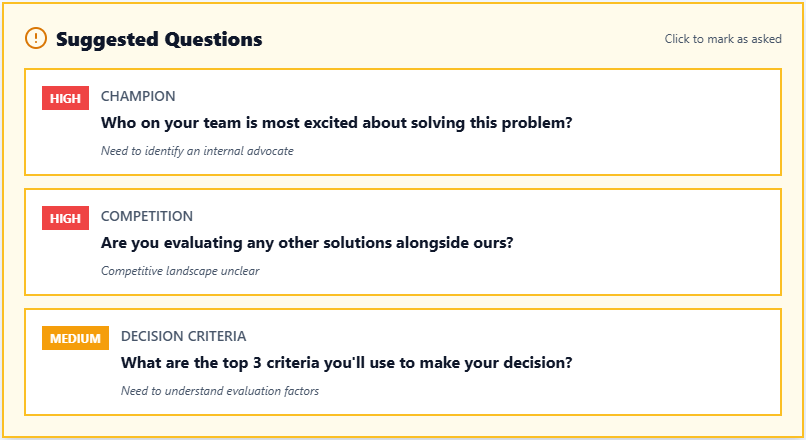Screen dimensions: 806x440
Task: Click the HIGH badge on Competition card
Action: pyautogui.click(x=65, y=218)
